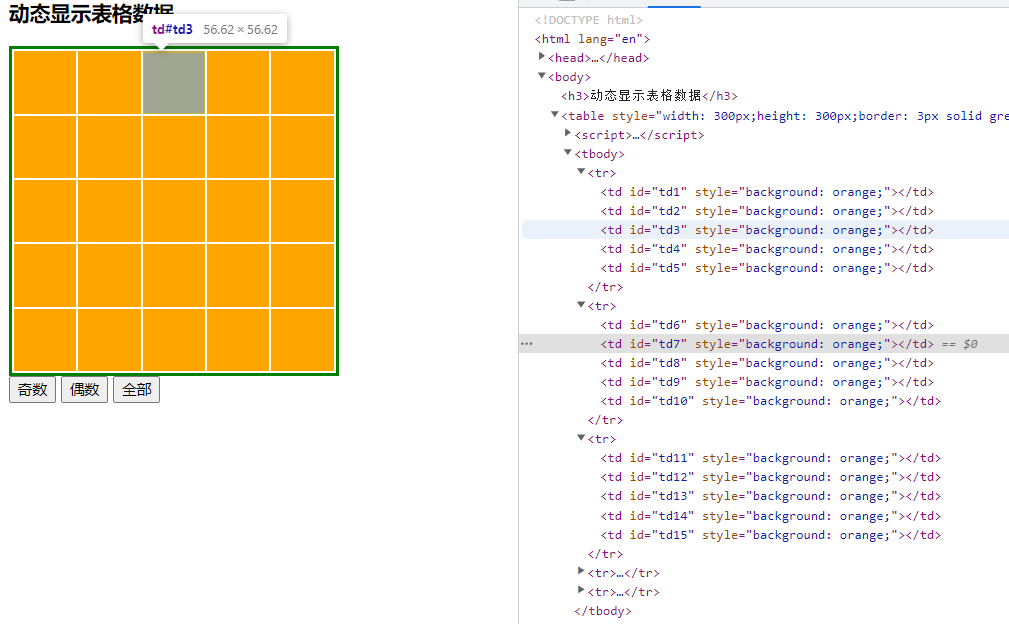
Task: Select the td12 element line
Action: 771,477
